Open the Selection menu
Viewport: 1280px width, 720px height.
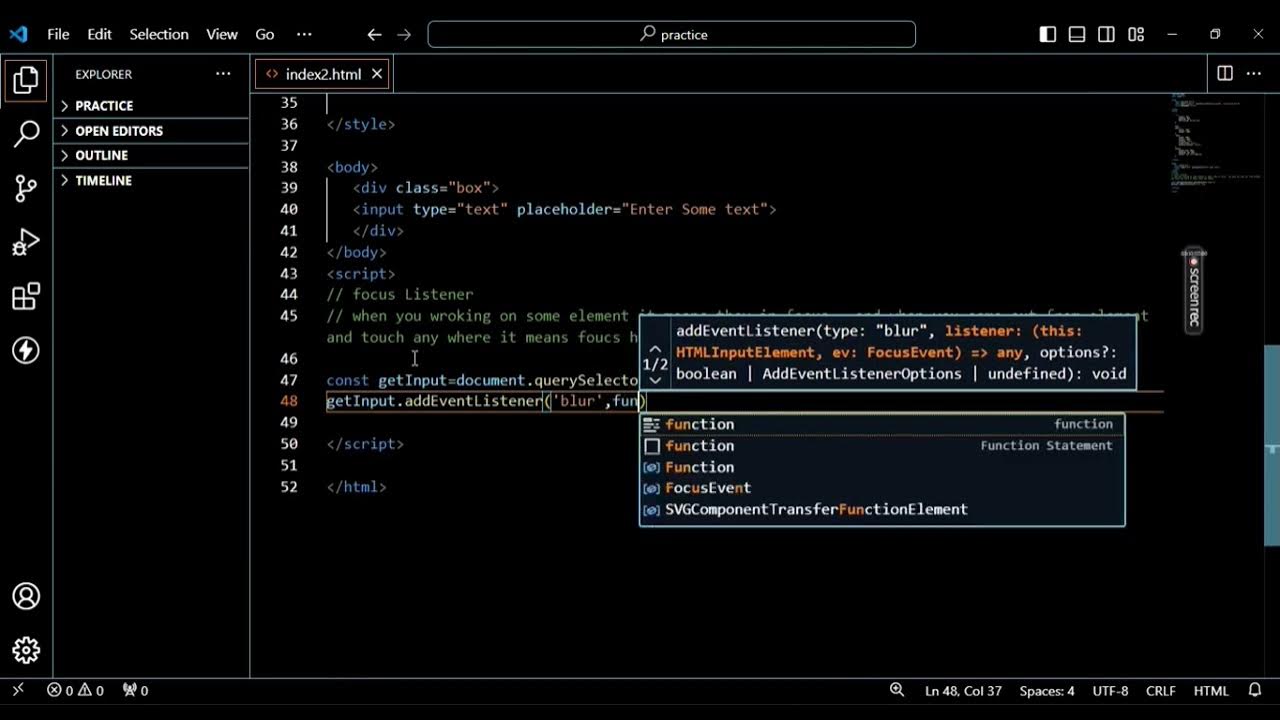(x=159, y=34)
